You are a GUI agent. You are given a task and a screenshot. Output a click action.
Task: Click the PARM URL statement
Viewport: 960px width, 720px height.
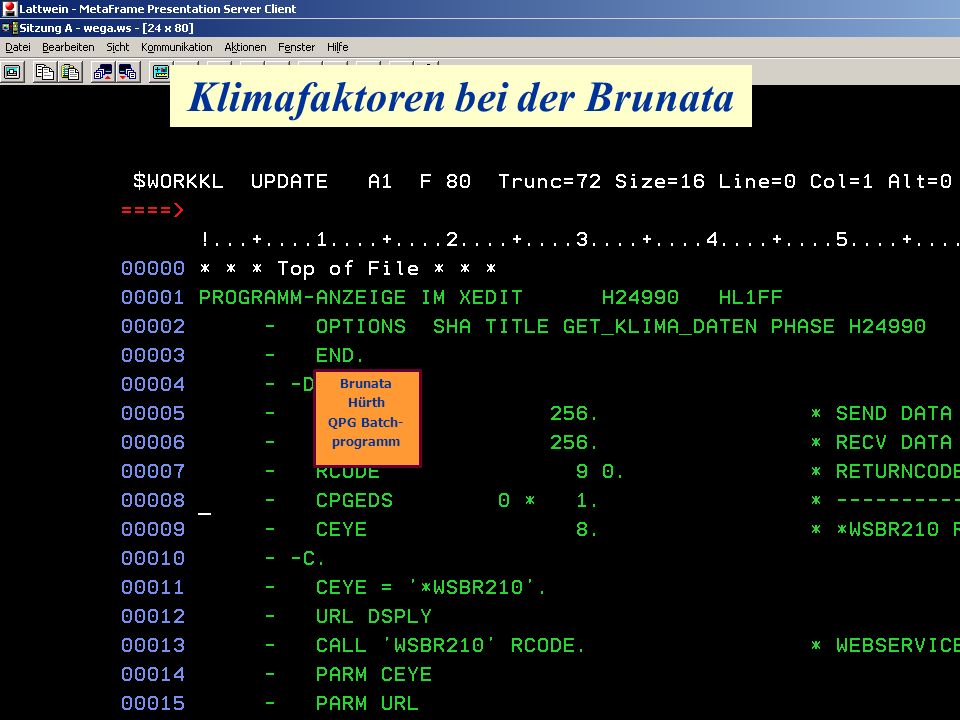(367, 703)
